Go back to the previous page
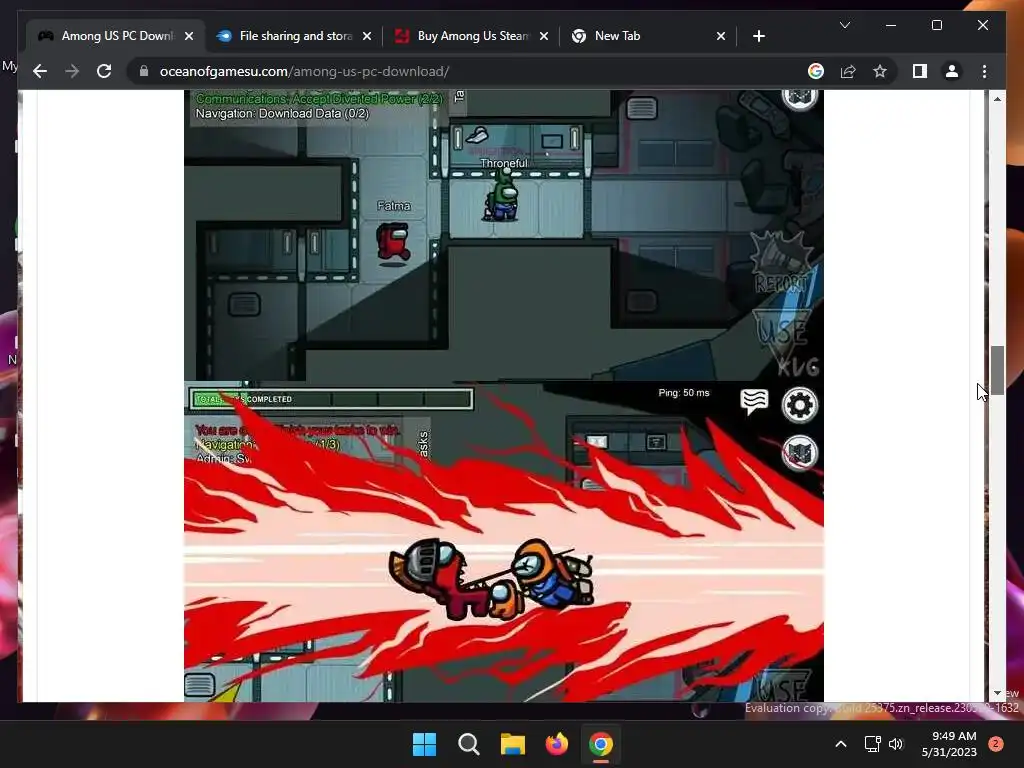1024x768 pixels. [40, 71]
